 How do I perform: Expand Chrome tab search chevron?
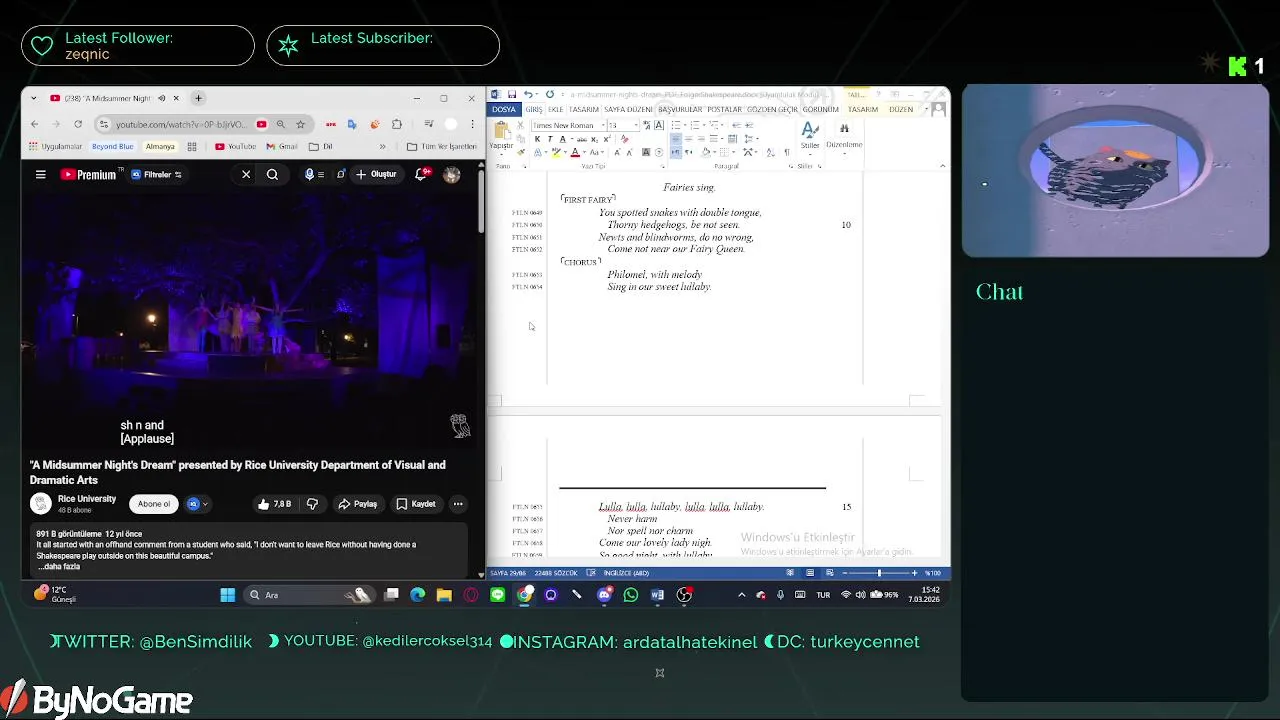pyautogui.click(x=34, y=98)
